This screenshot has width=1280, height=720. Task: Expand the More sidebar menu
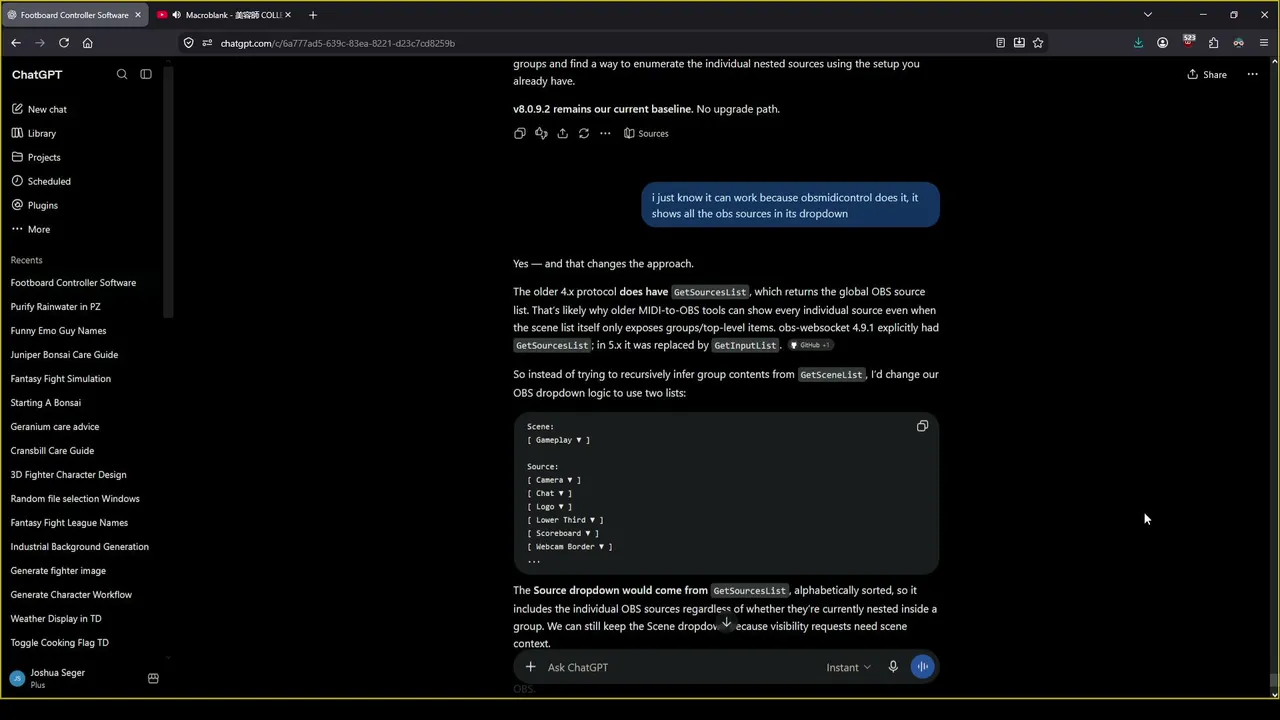coord(39,229)
